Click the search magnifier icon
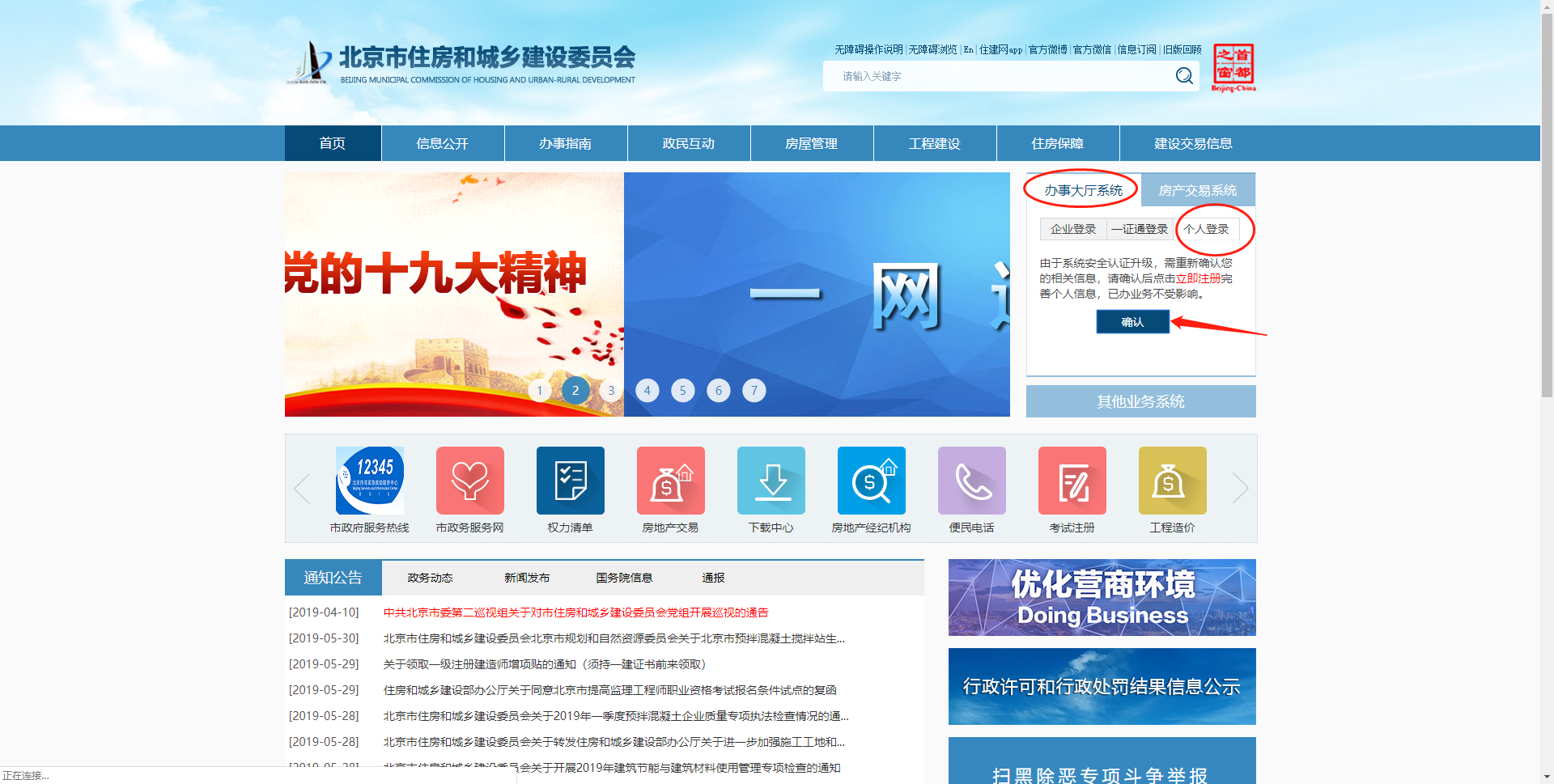Screen dimensions: 1554x784 click(x=1183, y=76)
